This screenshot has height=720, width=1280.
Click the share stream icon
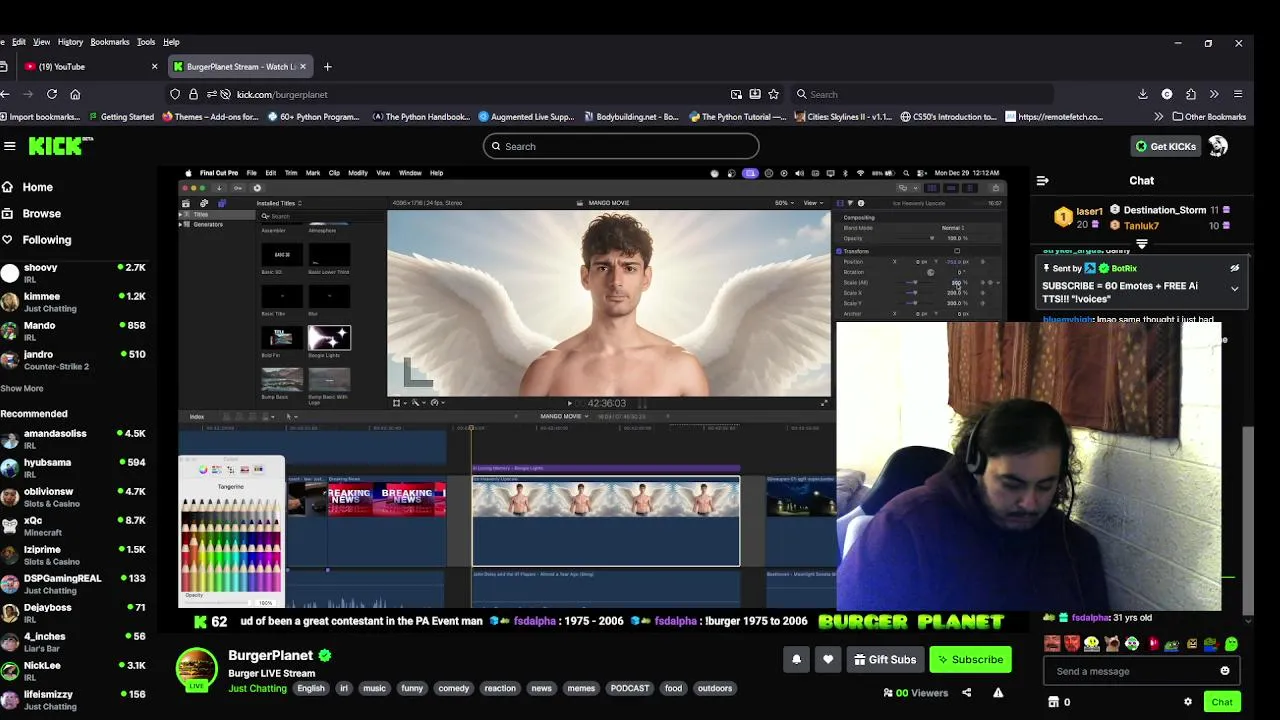[966, 692]
